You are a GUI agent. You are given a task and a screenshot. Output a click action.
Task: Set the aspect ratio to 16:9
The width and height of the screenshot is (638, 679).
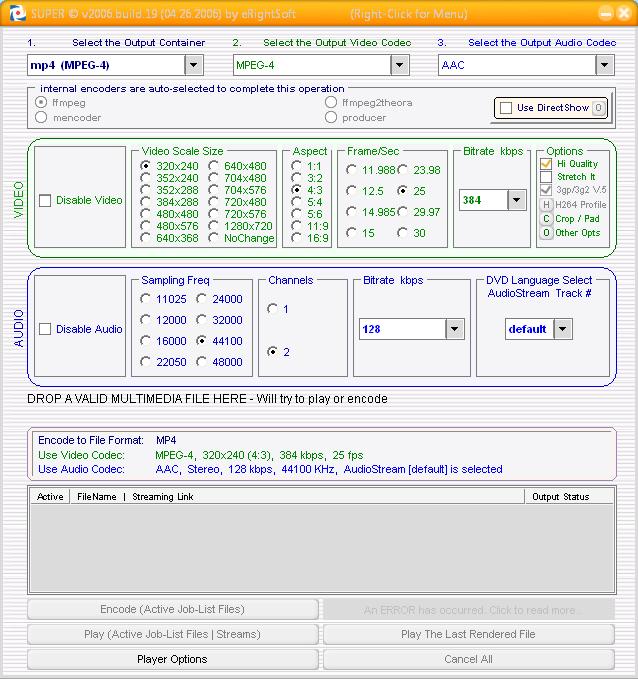click(x=297, y=238)
